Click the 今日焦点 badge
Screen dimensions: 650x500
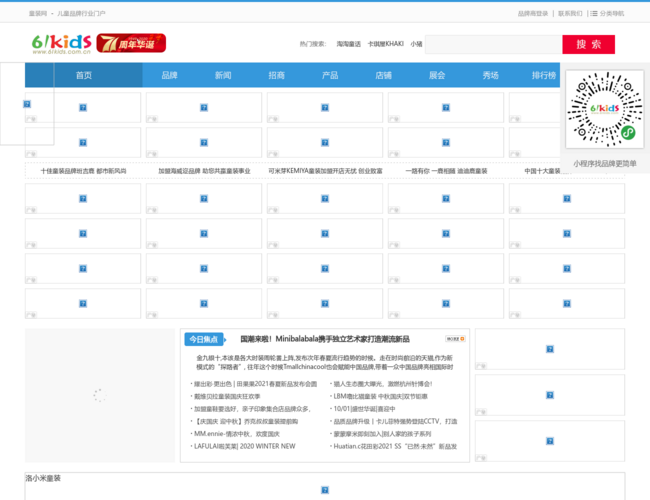pos(205,339)
